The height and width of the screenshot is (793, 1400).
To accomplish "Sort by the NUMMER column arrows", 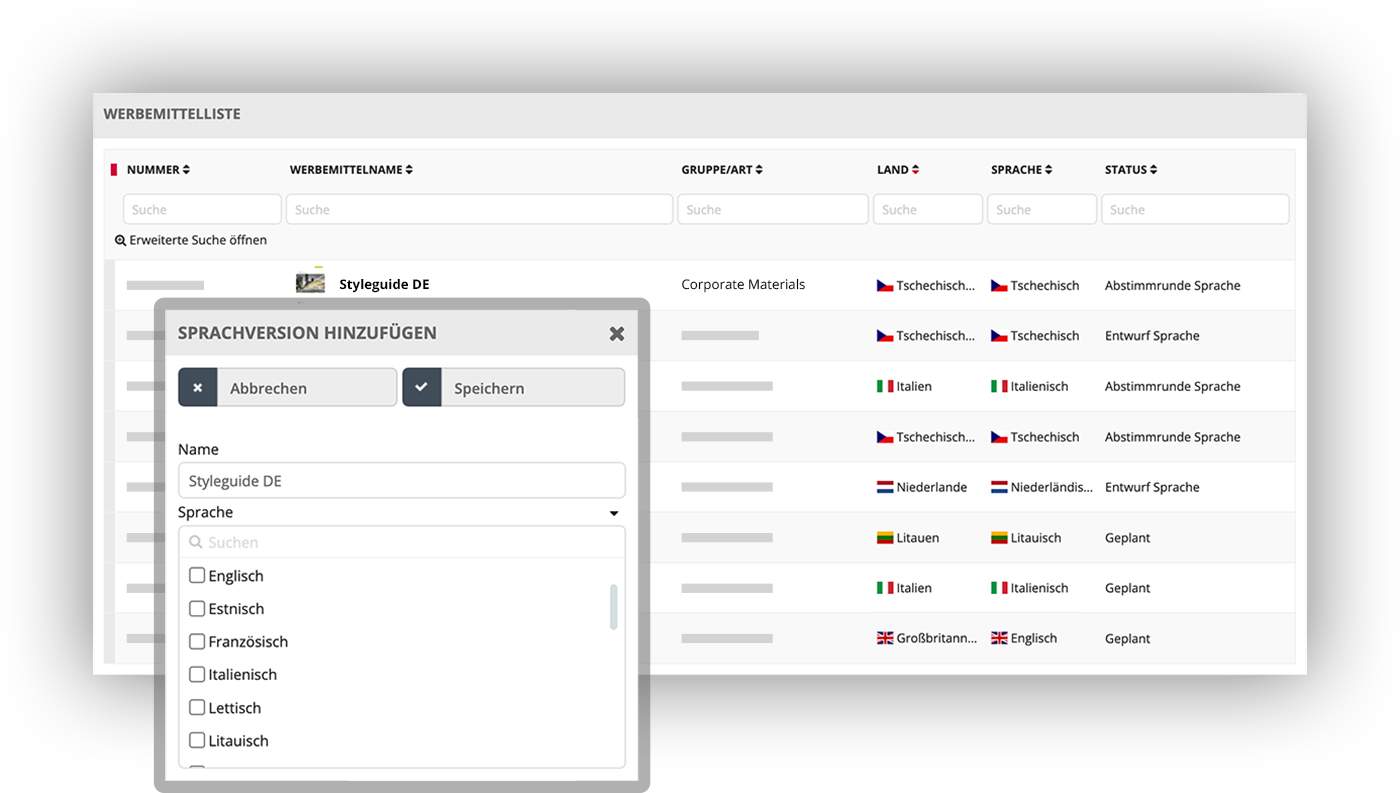I will pos(186,170).
